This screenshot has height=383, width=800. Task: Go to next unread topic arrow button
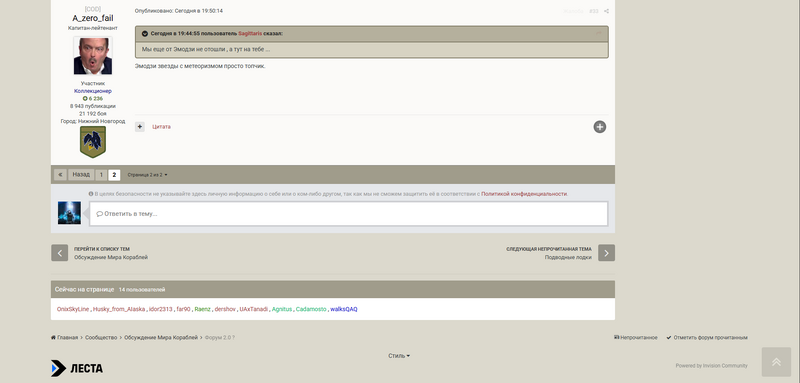(606, 252)
